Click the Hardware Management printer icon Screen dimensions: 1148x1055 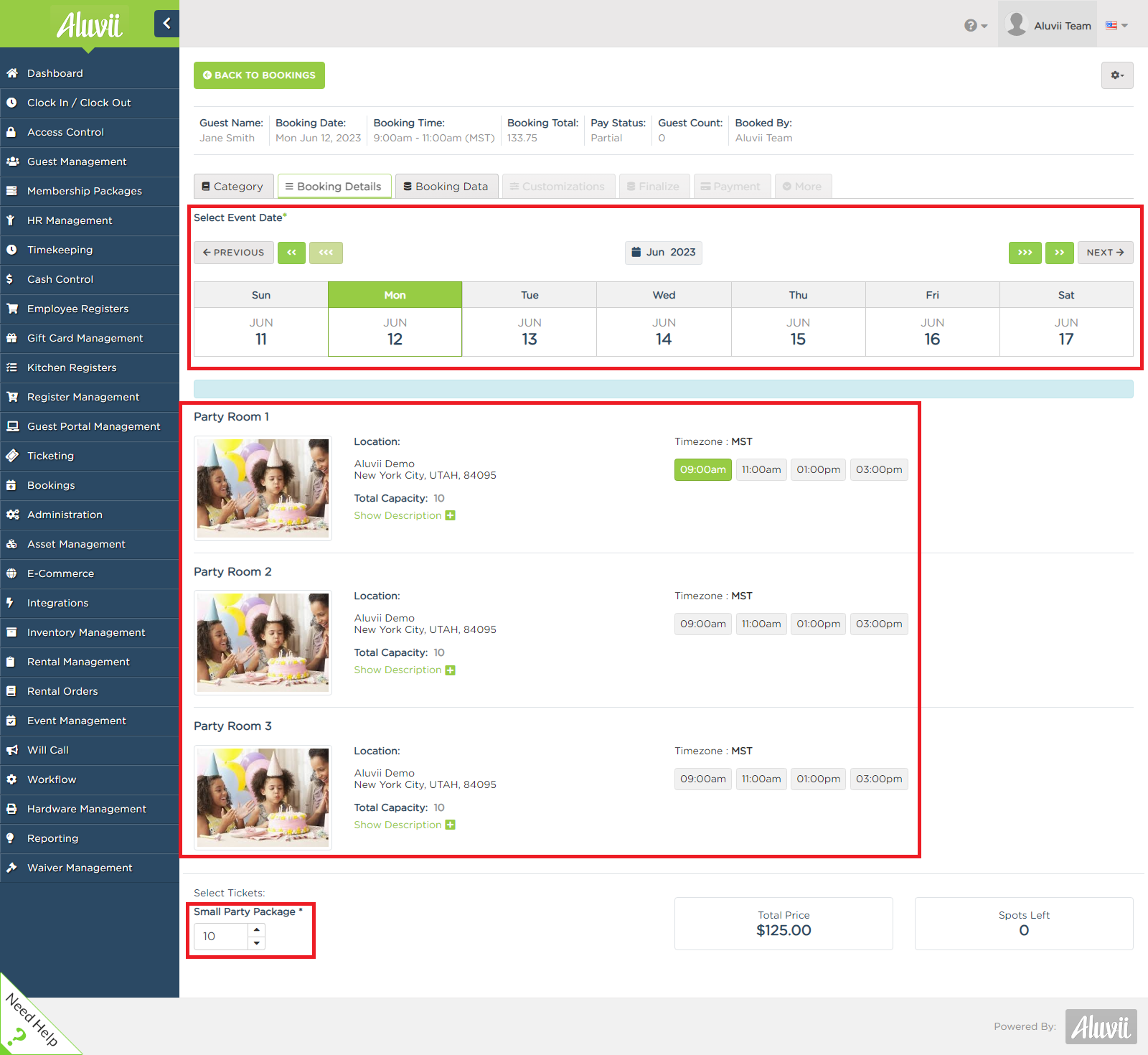point(11,809)
